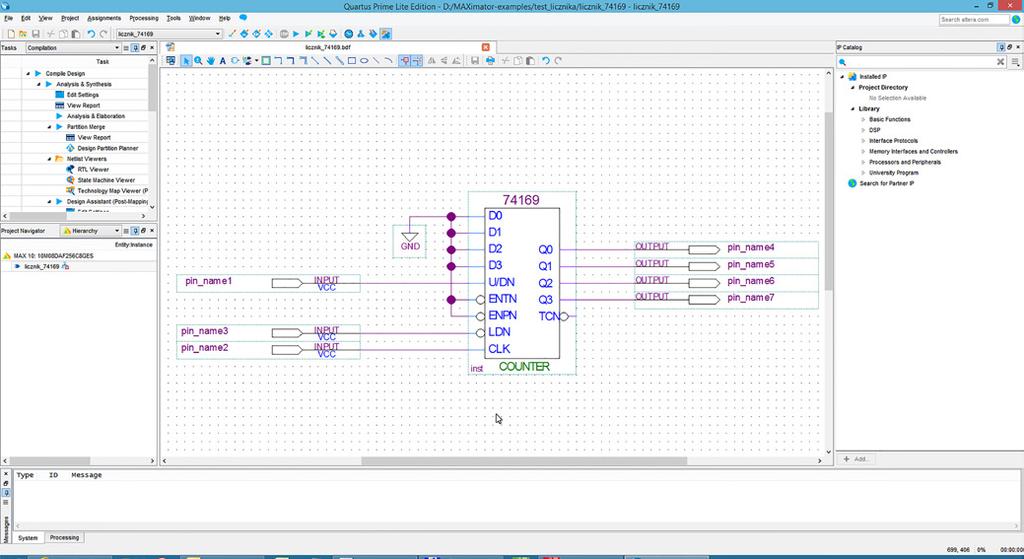Open the Tasks Compilation dropdown
Viewport: 1024px width, 559px height.
[73, 48]
